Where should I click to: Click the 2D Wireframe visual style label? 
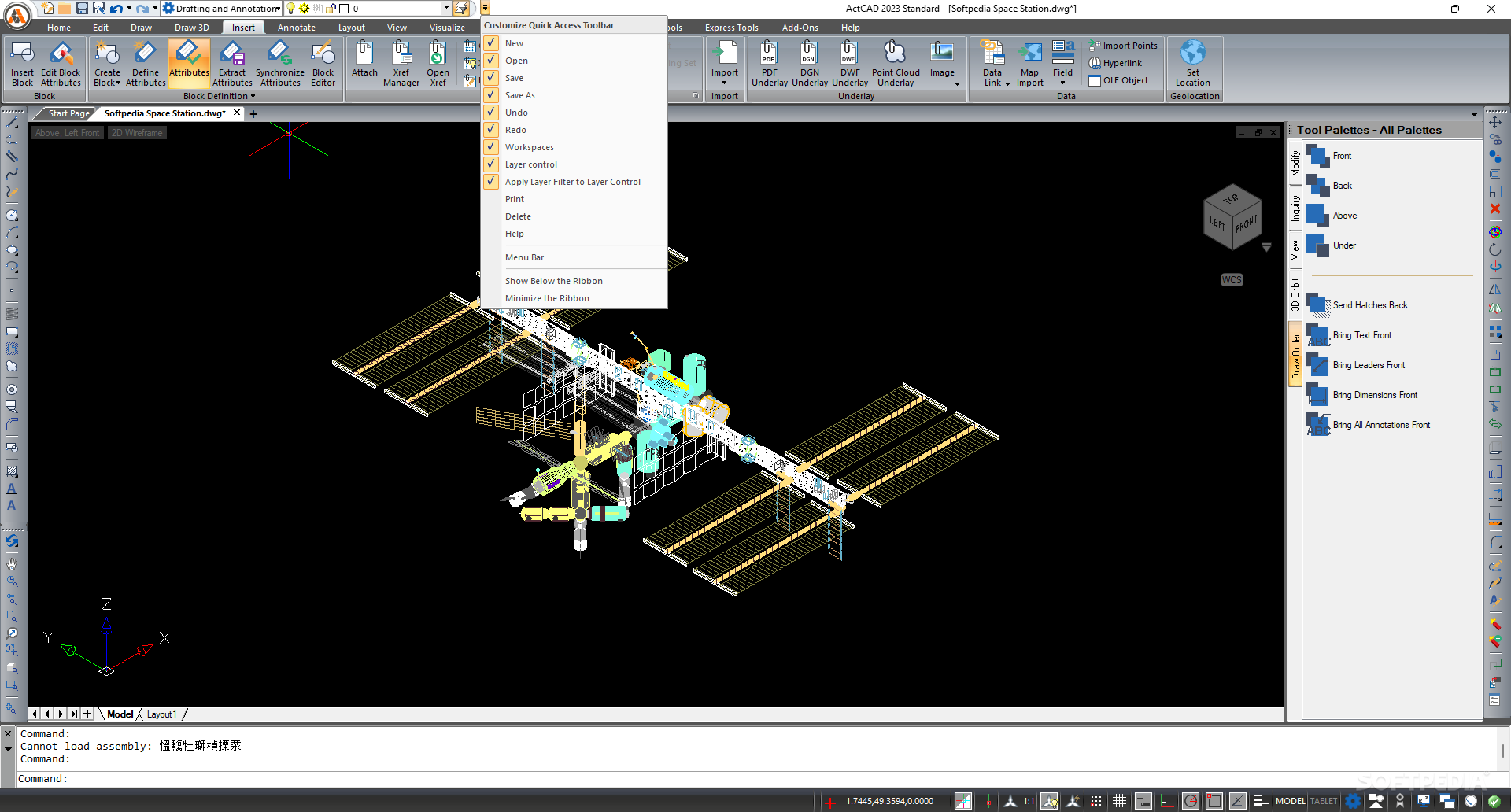coord(137,133)
